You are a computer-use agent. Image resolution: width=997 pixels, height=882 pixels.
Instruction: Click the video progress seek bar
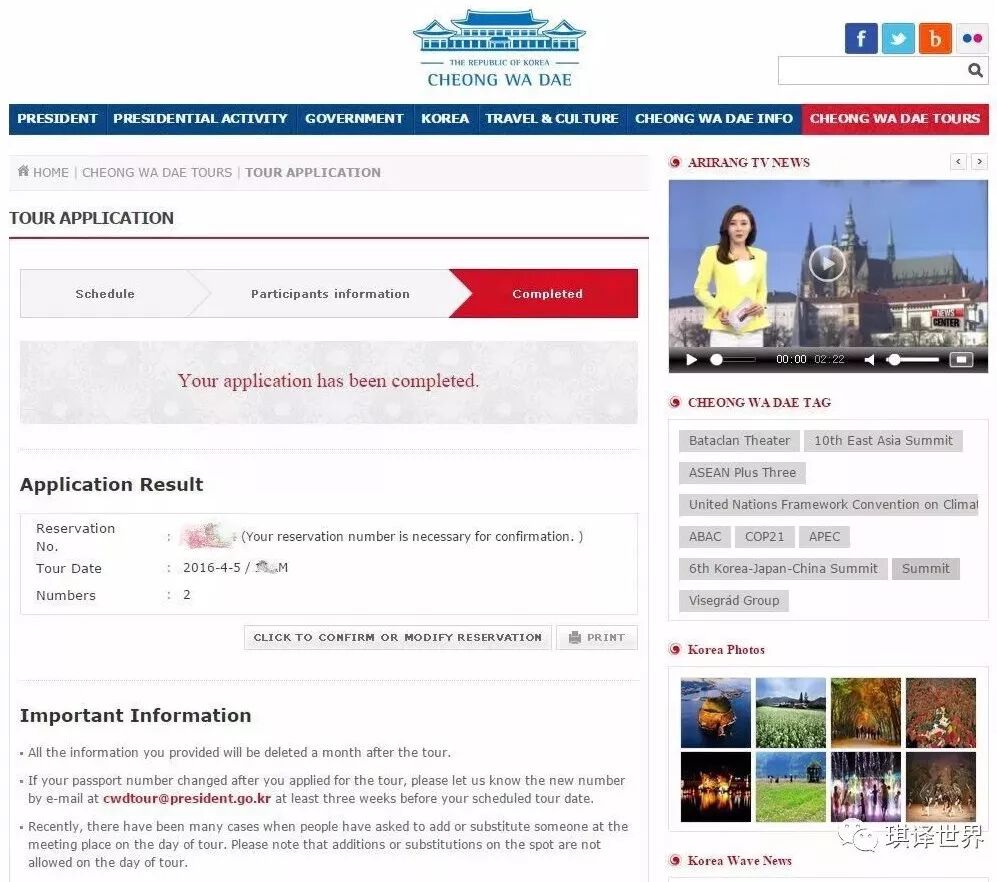click(732, 360)
